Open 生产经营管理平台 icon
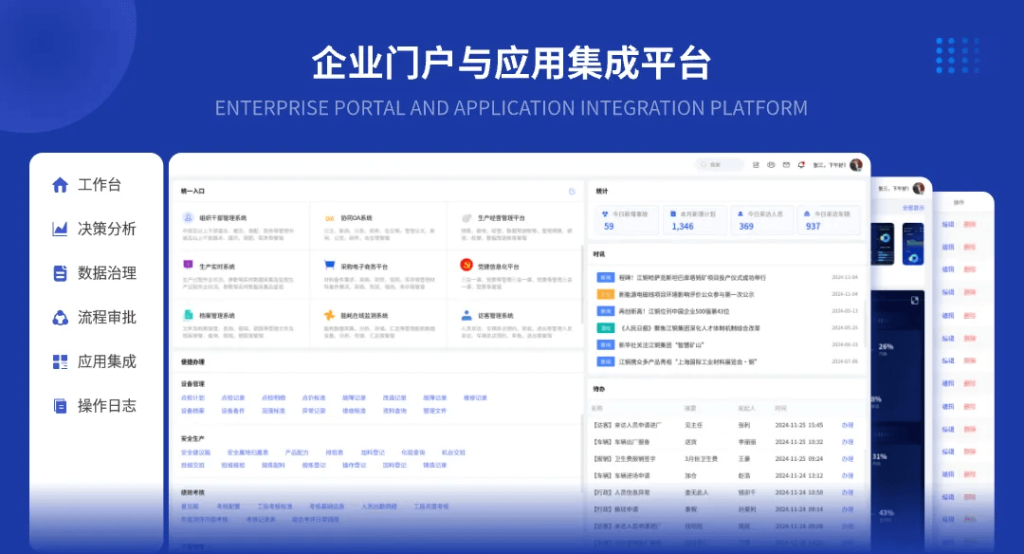Screen dimensions: 1024x554 pos(466,218)
